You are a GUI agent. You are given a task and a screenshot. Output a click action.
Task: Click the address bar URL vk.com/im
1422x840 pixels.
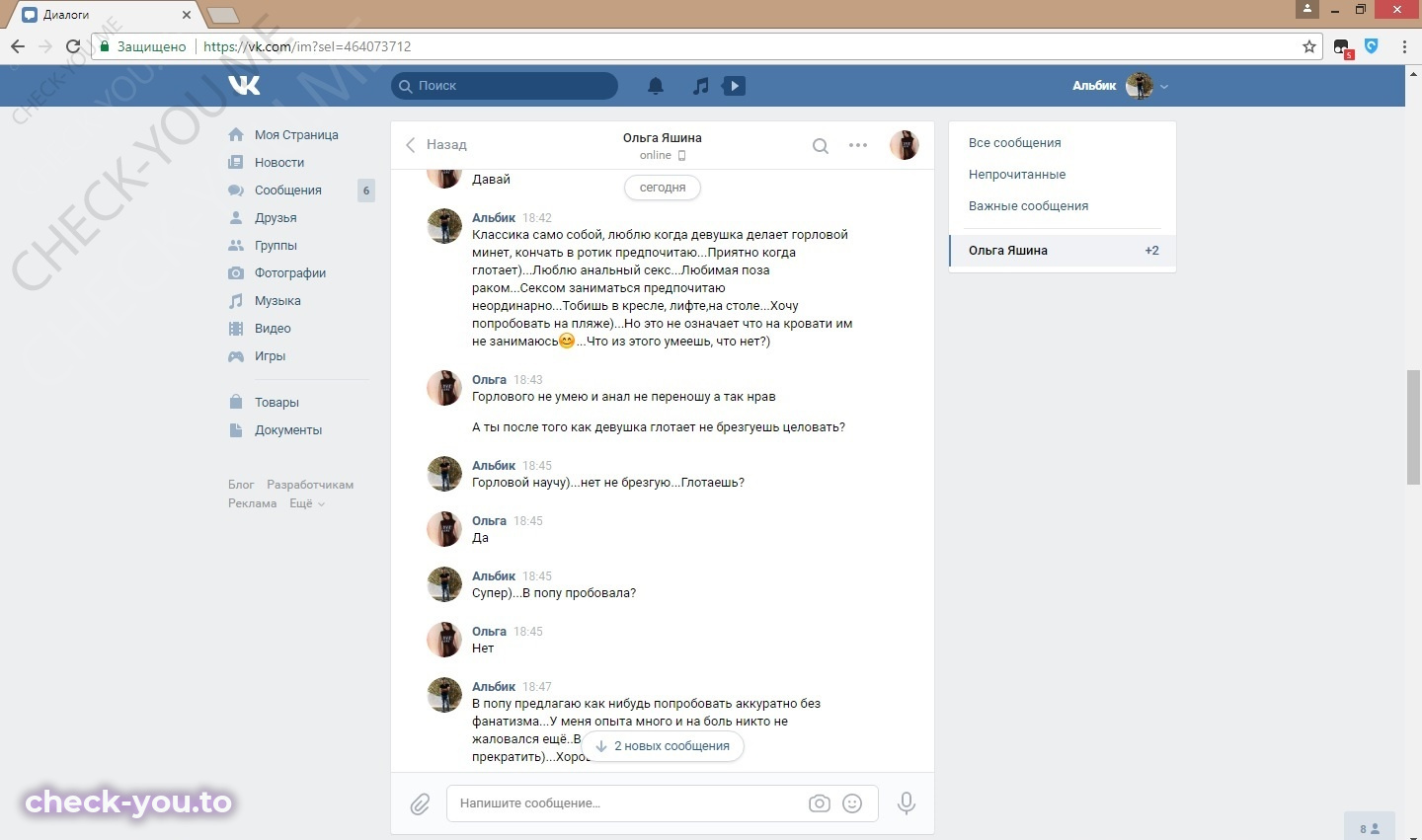(307, 46)
